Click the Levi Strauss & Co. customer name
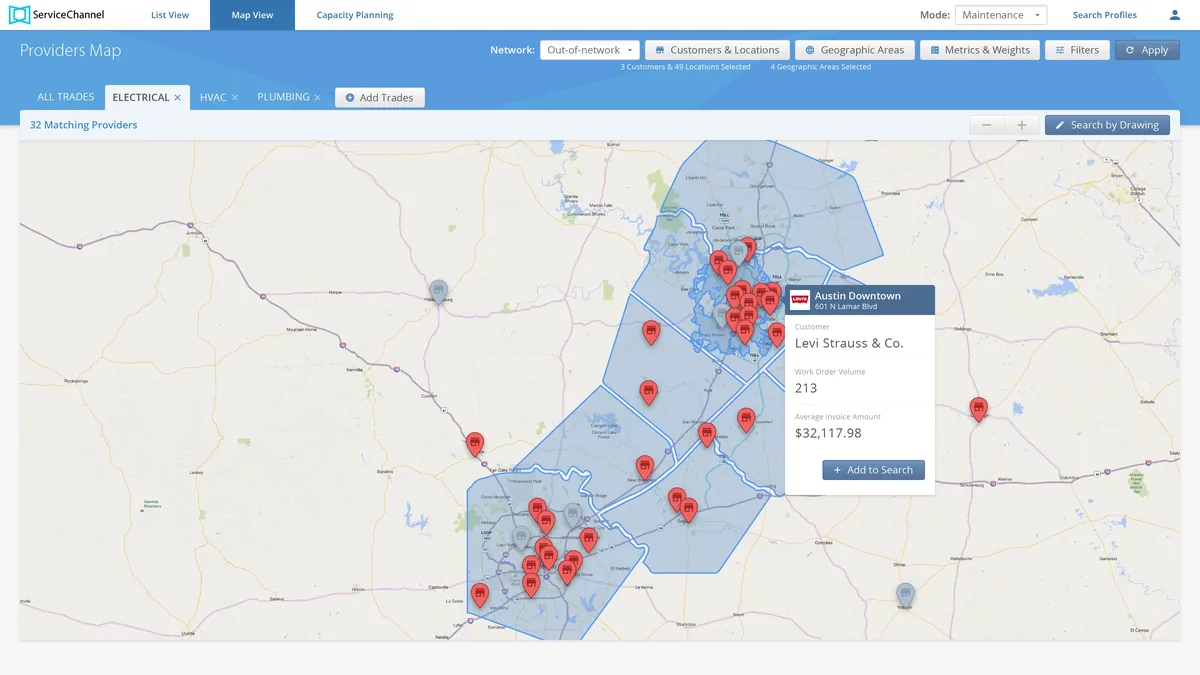The height and width of the screenshot is (675, 1200). [849, 343]
